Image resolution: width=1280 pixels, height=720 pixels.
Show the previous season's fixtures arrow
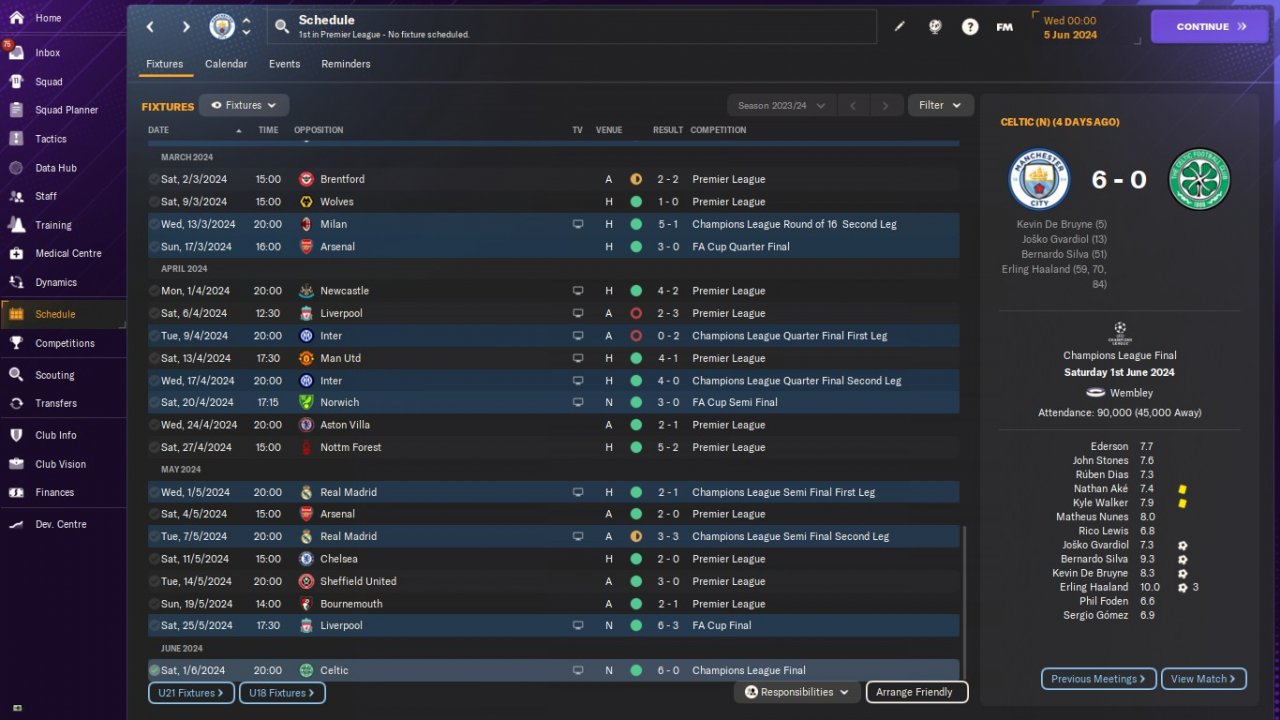853,105
